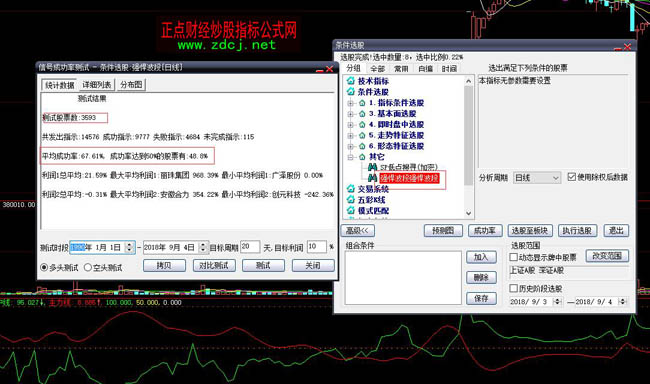Click binoculars icon beside 强悍波段 formula

click(372, 178)
